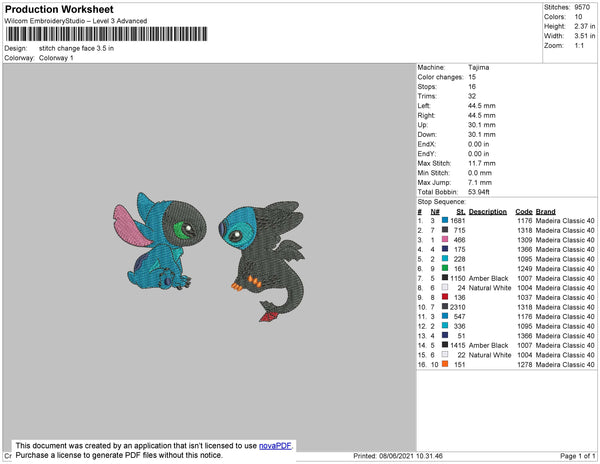Click the Max Stitch value 11.7 mm
This screenshot has width=600, height=464.
pyautogui.click(x=481, y=163)
